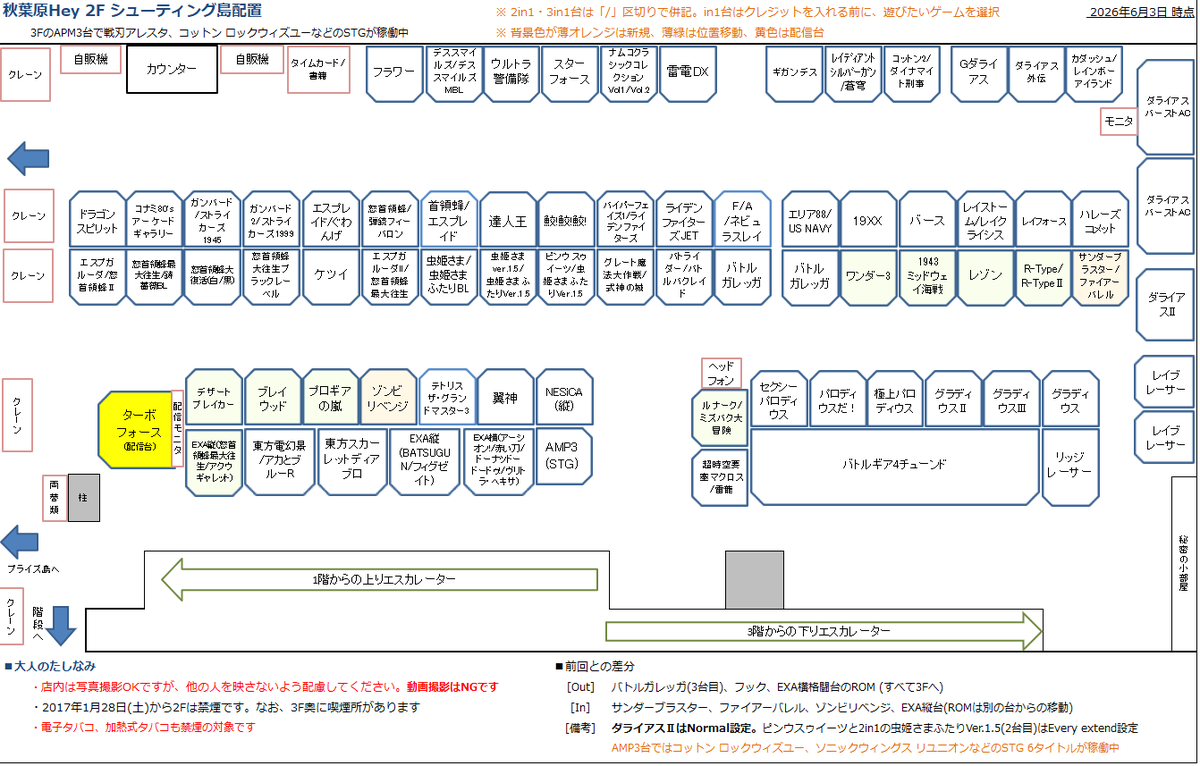
Task: Click the 鮫鮫鮫! cabinet
Action: pos(566,220)
